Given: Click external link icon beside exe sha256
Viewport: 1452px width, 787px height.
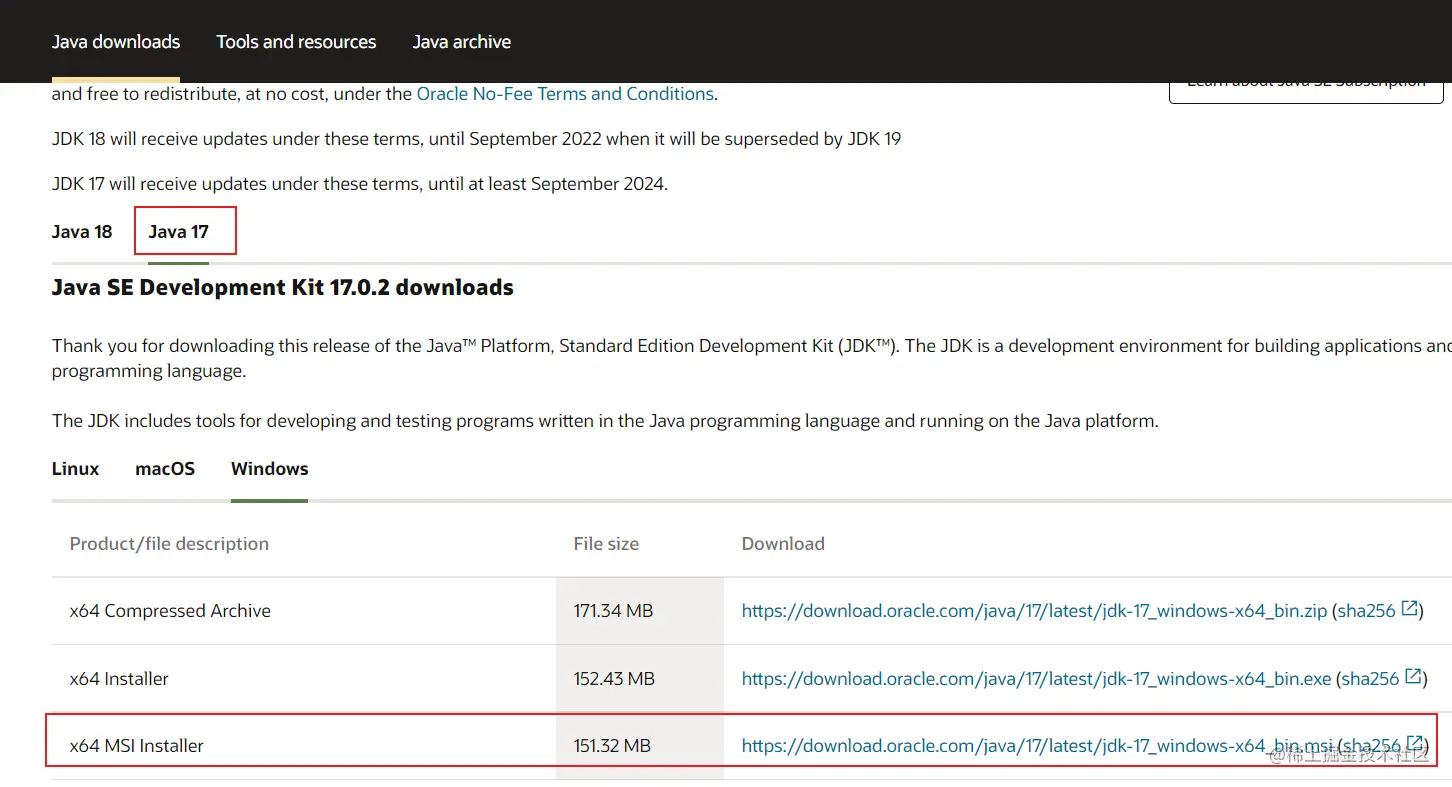Looking at the screenshot, I should 1414,677.
